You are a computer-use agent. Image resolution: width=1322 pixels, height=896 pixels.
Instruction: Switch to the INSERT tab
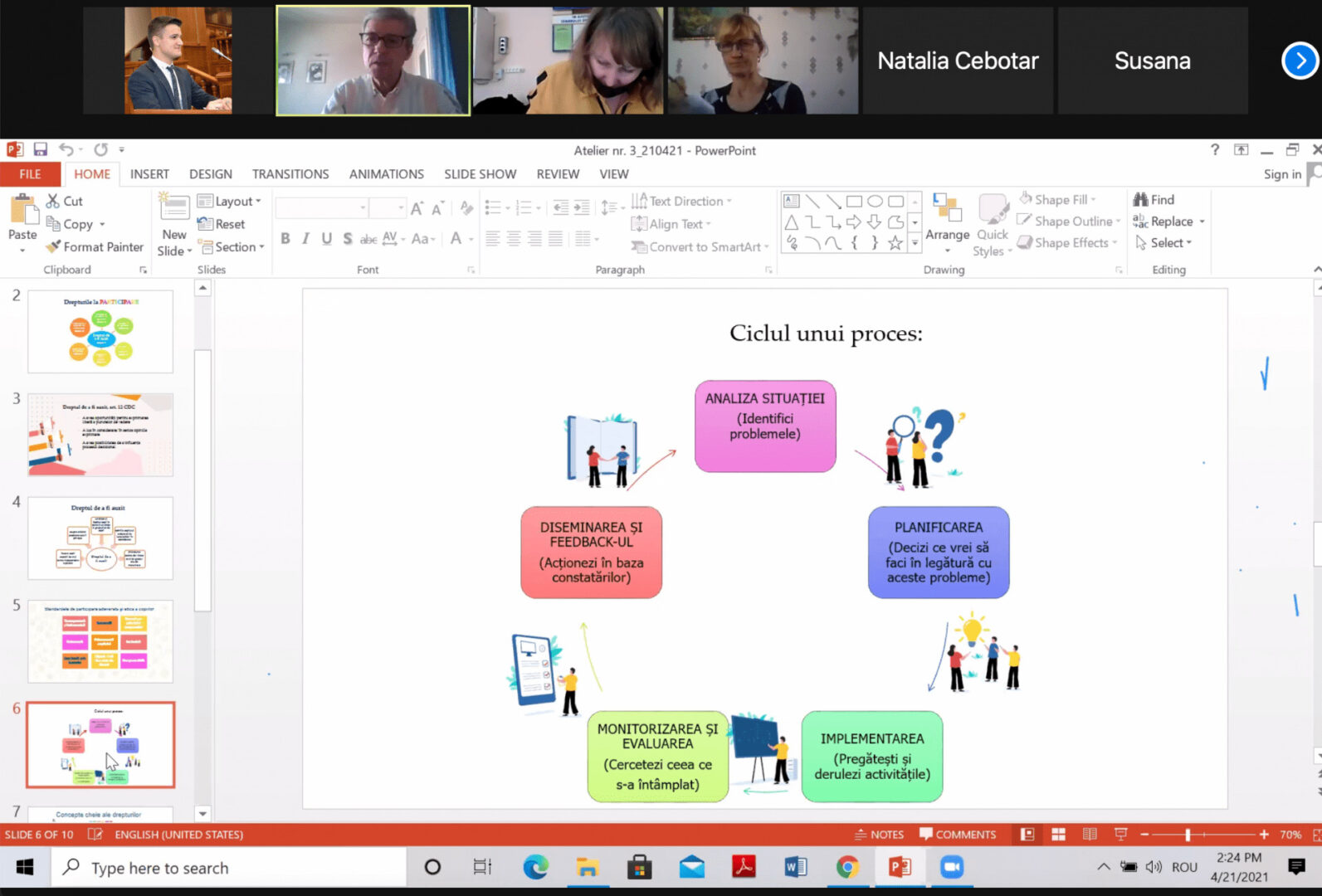click(x=149, y=174)
